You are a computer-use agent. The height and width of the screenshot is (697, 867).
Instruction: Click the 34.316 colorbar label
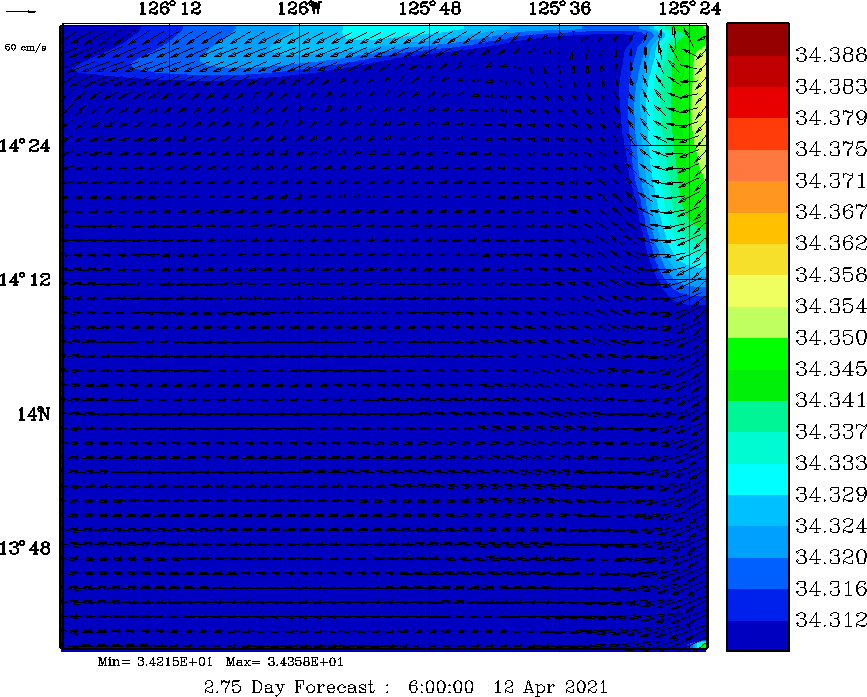[x=831, y=589]
